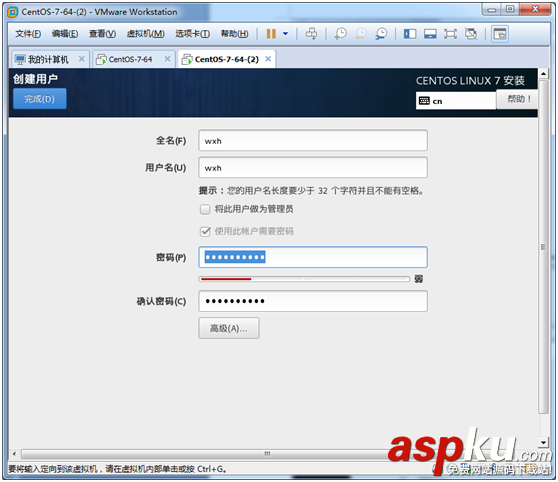Viewport: 558px width, 482px height.
Task: Check 将此用户做为管理员 checkbox
Action: [205, 209]
